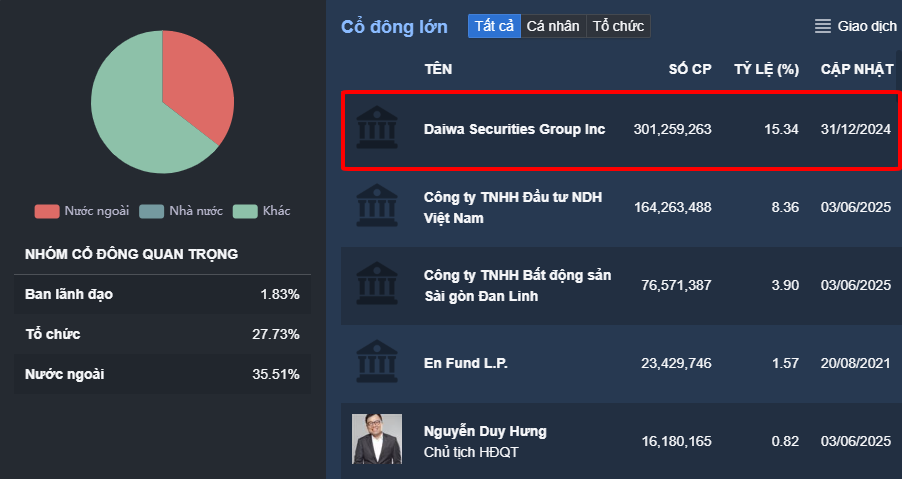Click the red foreign slice of pie chart
The width and height of the screenshot is (902, 479).
point(197,85)
